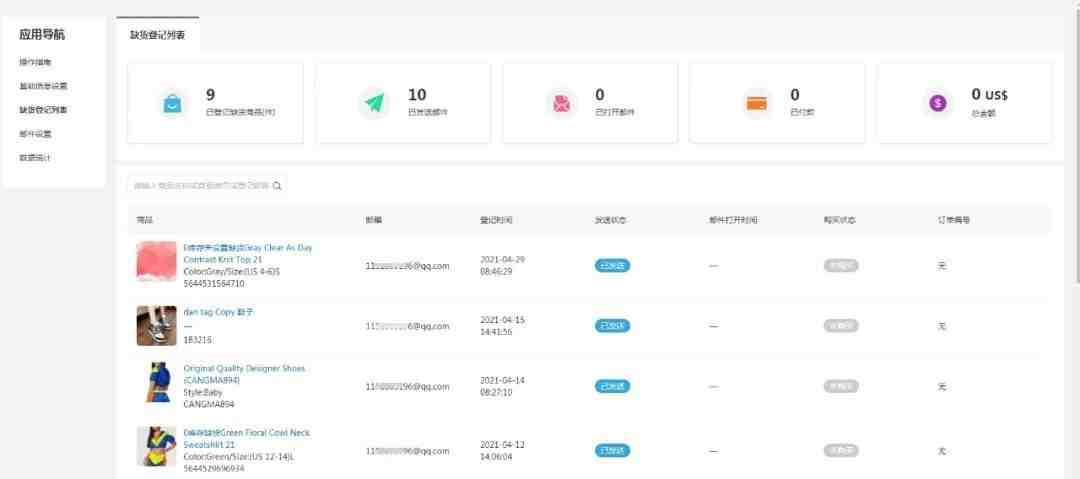Viewport: 1080px width, 479px height.
Task: Click the dan tag Copy sneakers thumbnail
Action: [x=156, y=326]
